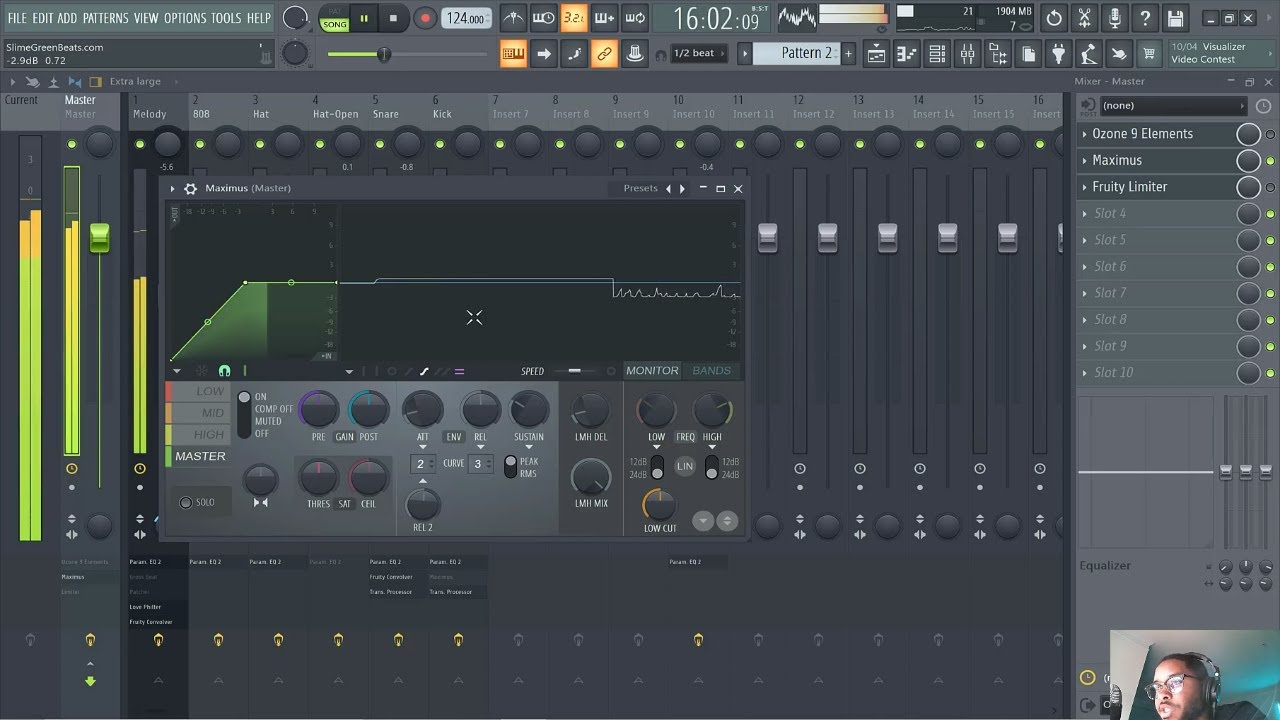This screenshot has height=720, width=1280.
Task: Open the EDIT menu
Action: [42, 18]
